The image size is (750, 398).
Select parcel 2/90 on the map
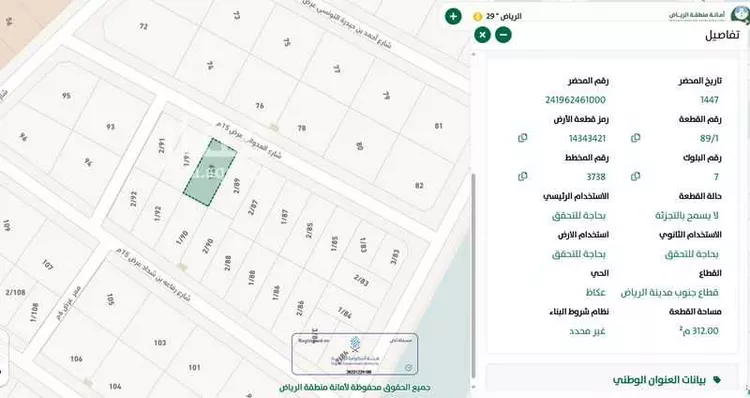pos(208,246)
